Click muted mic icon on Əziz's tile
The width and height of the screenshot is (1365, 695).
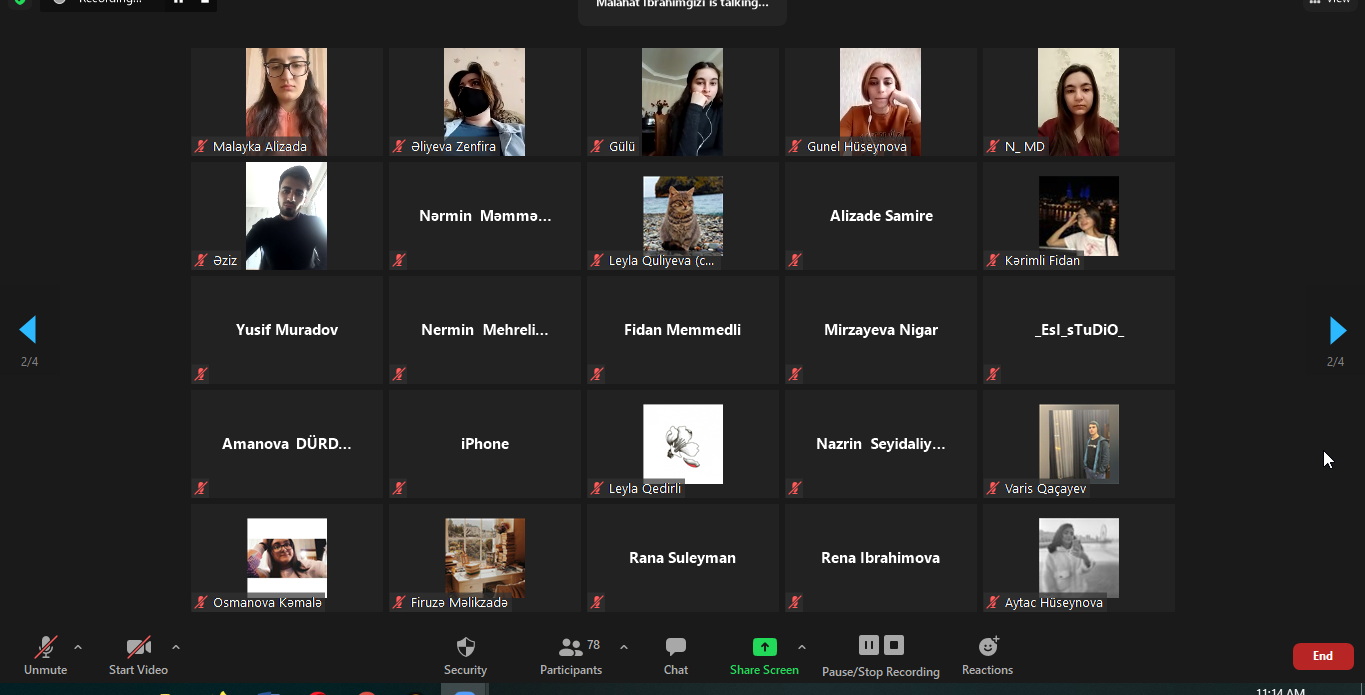[201, 260]
